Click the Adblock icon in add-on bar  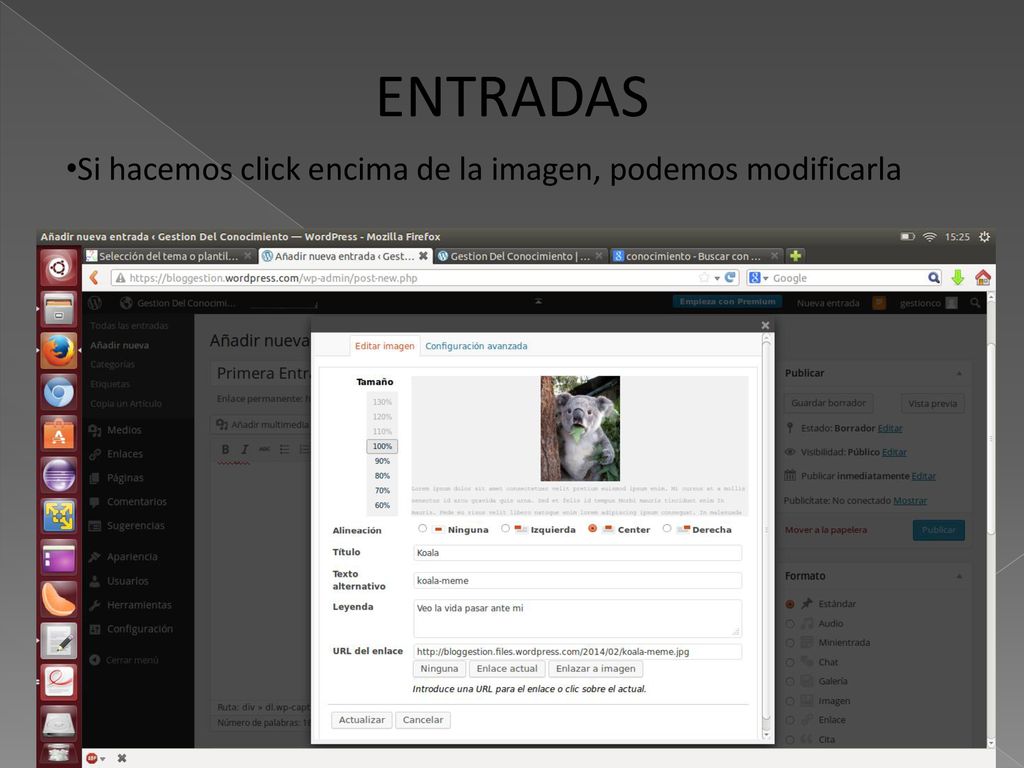(x=92, y=758)
